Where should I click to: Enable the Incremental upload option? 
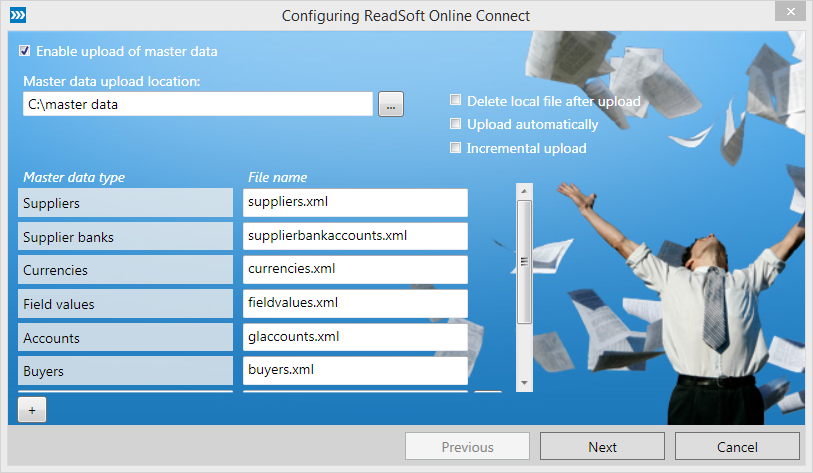click(455, 148)
